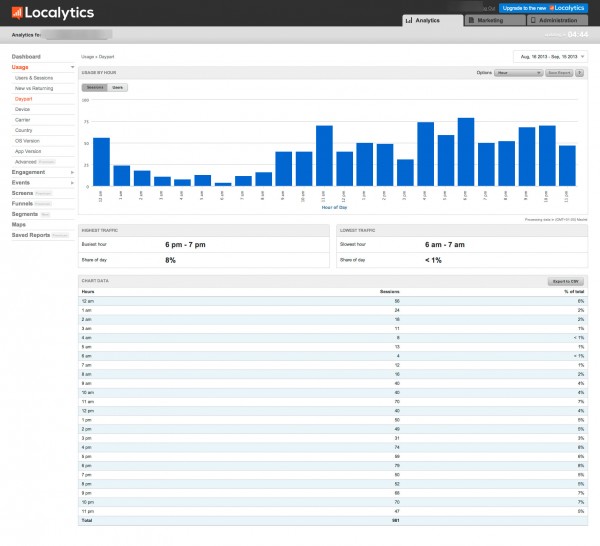Click the '12 pm' row in chart data

333,411
